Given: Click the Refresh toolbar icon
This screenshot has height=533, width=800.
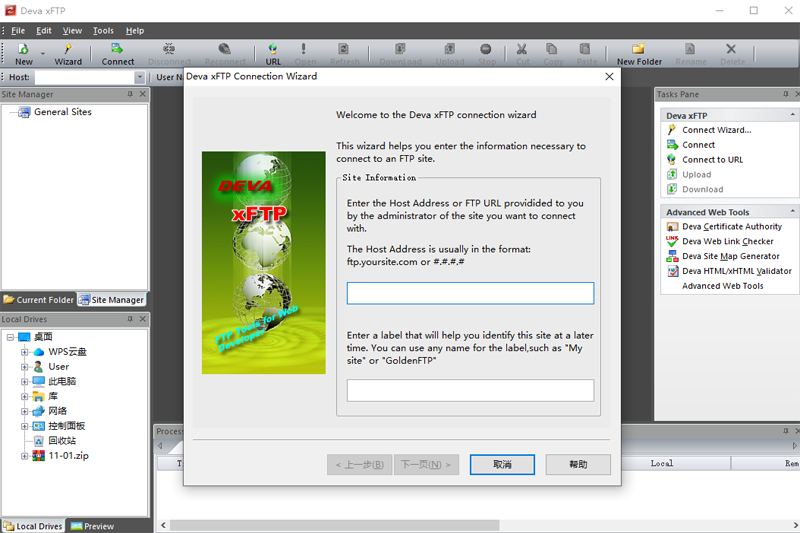Looking at the screenshot, I should click(344, 54).
